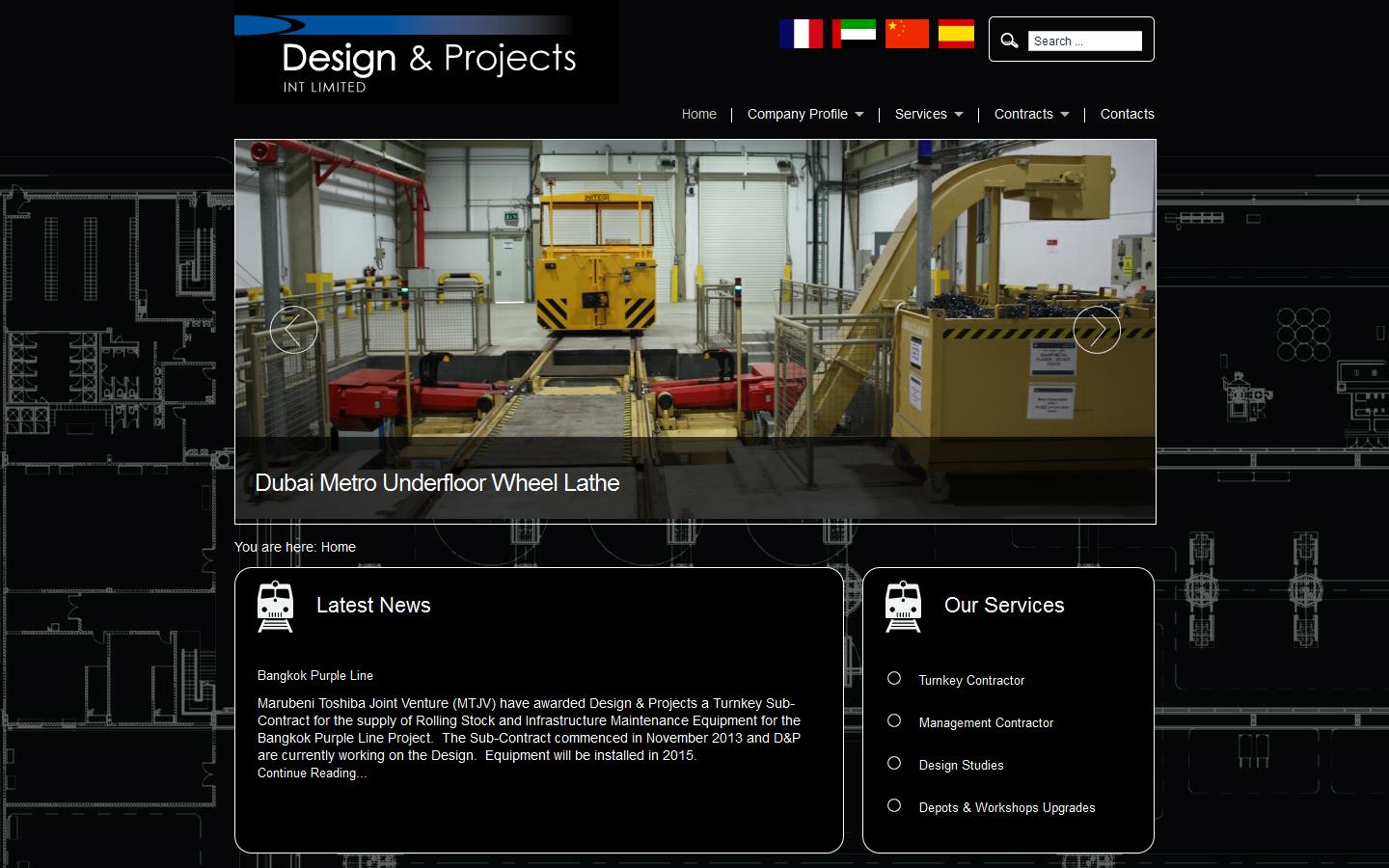Select the Turnkey Contractor bullet marker

[894, 678]
